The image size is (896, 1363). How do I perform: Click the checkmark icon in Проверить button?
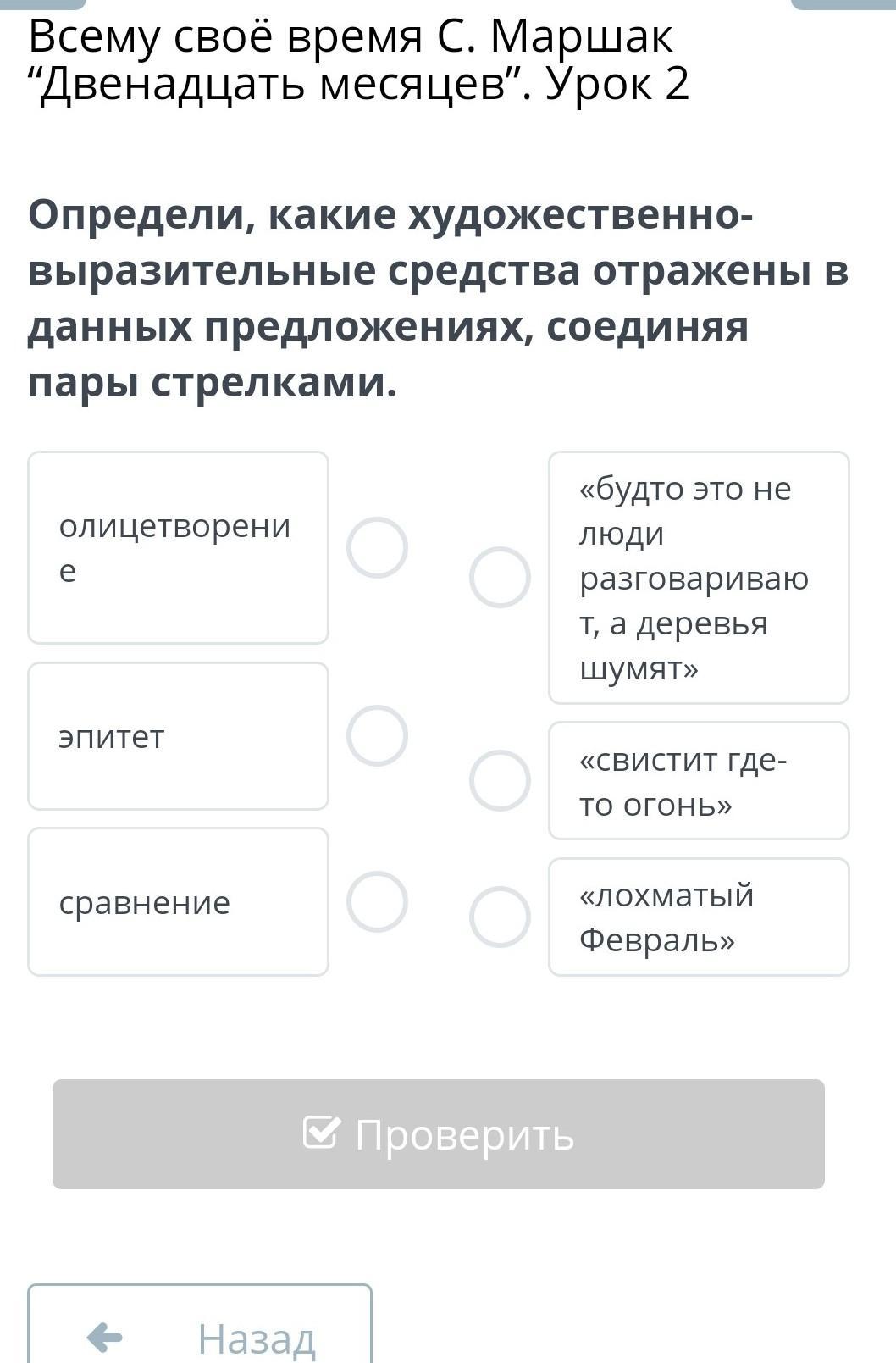pos(322,1132)
